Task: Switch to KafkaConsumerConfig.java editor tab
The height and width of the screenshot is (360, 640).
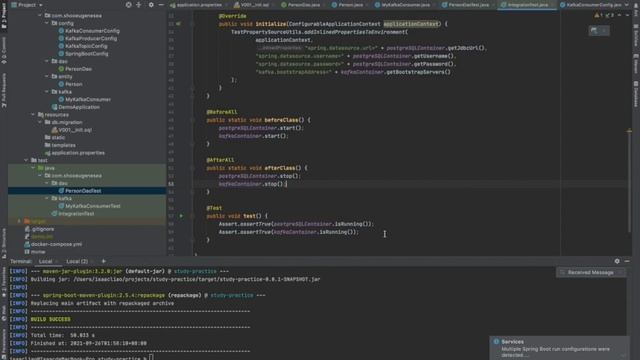Action: [x=591, y=5]
